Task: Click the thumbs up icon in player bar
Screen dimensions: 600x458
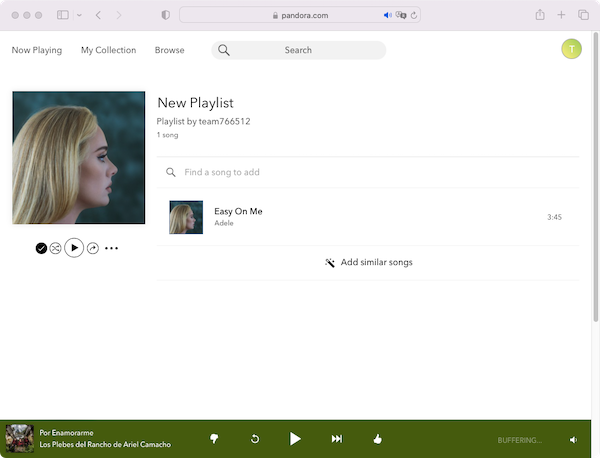Action: [x=377, y=439]
